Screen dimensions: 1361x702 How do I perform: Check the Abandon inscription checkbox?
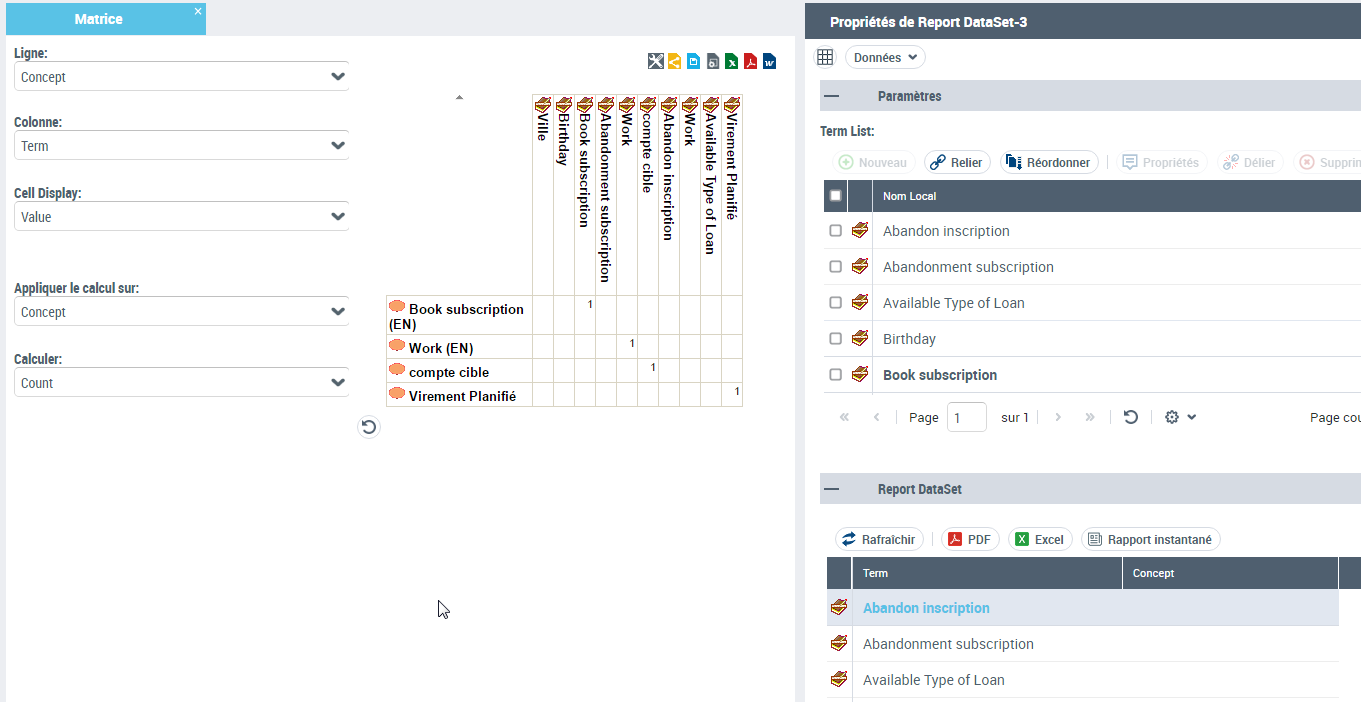[836, 231]
